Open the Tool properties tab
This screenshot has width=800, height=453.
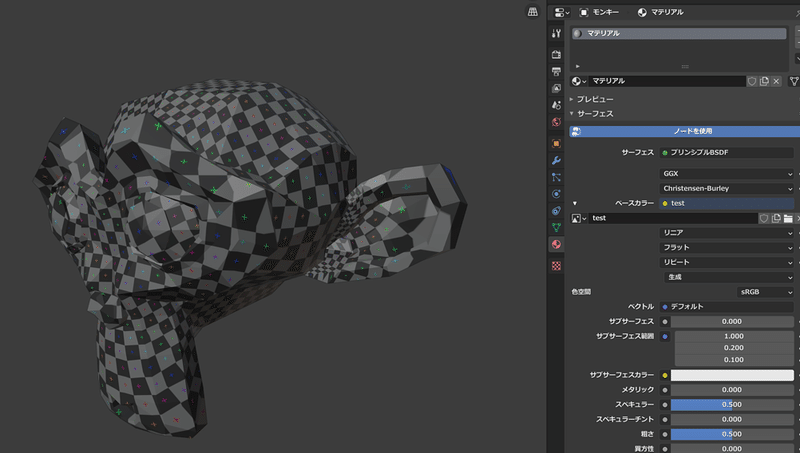tap(556, 33)
